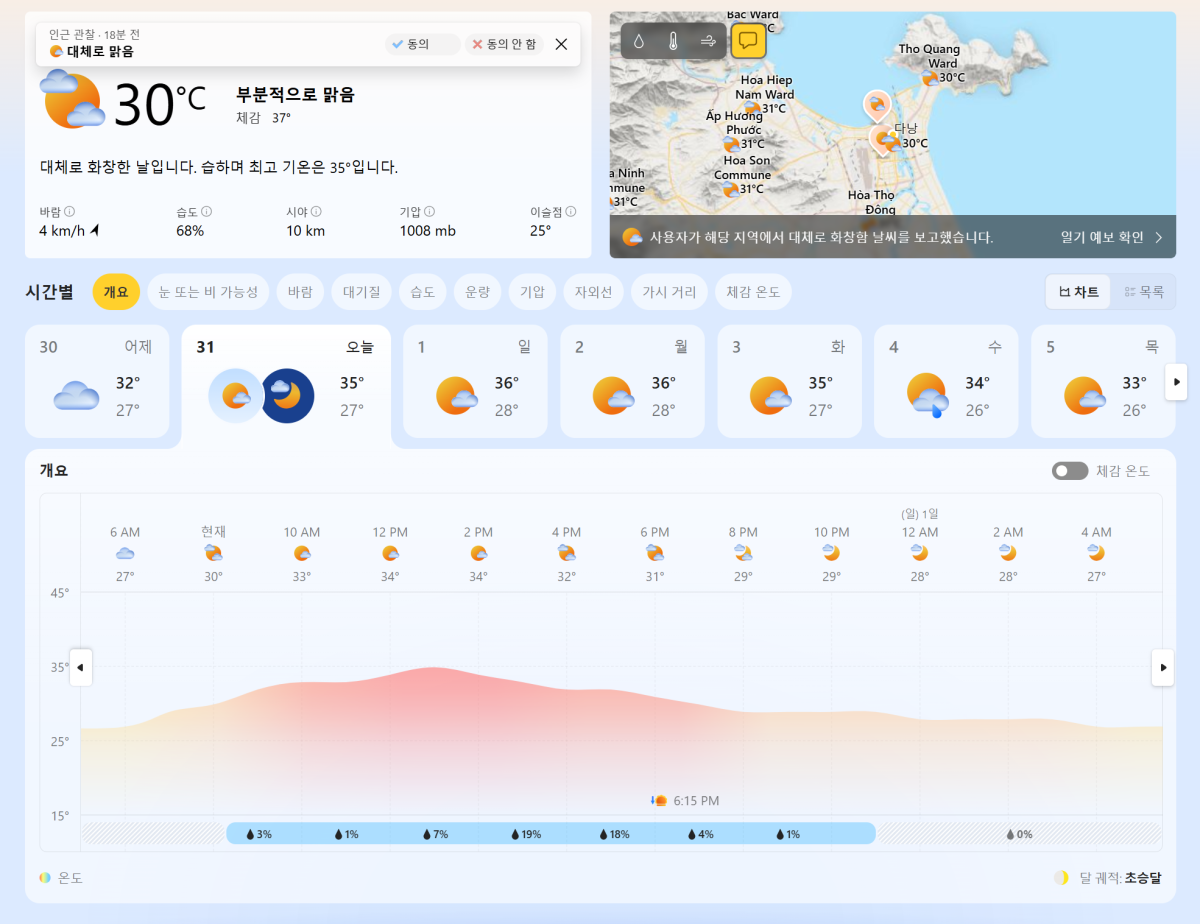The width and height of the screenshot is (1200, 924).
Task: Select the 기압 hourly tab
Action: tap(532, 292)
